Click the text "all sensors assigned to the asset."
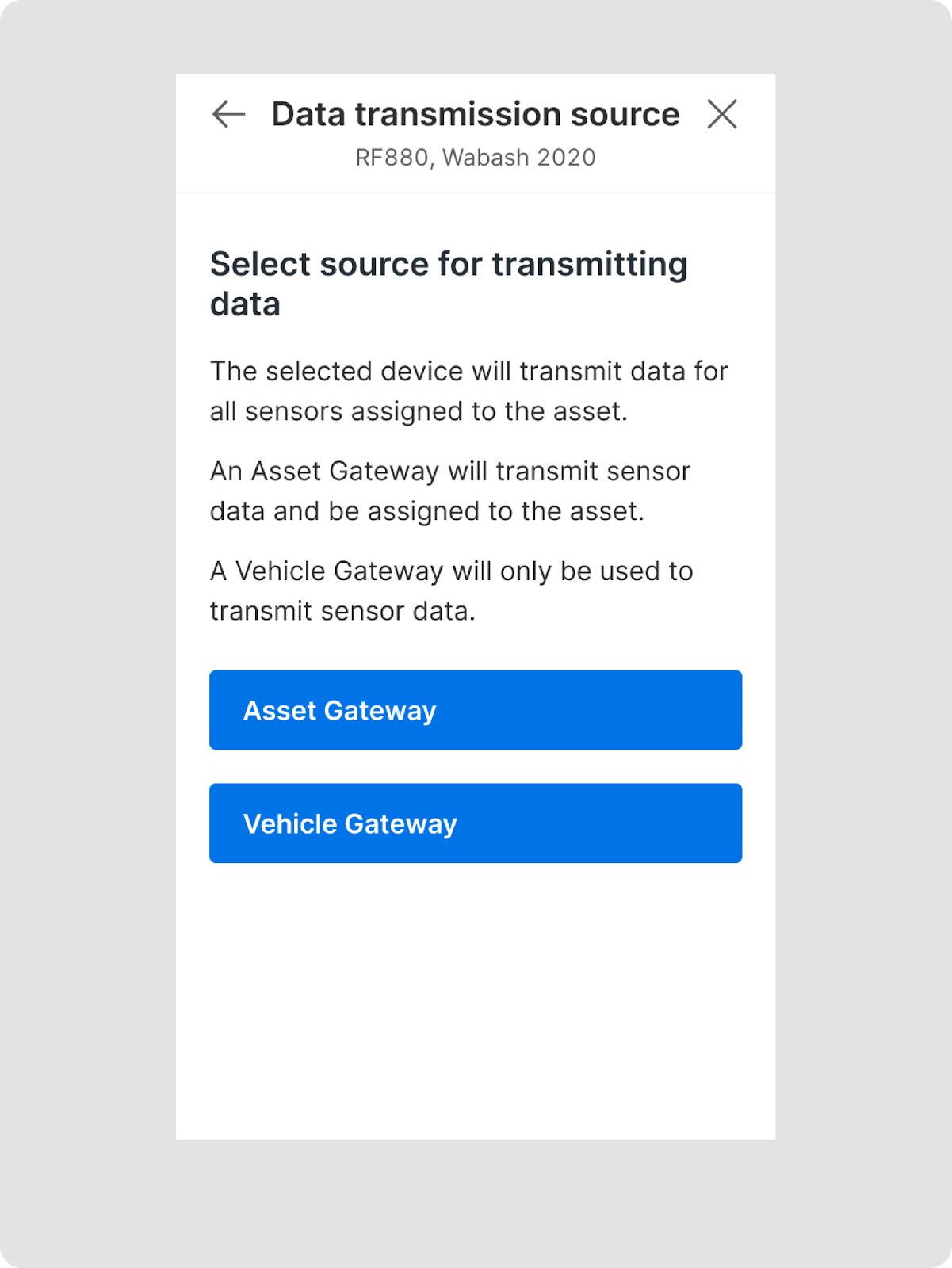This screenshot has height=1268, width=952. point(419,411)
